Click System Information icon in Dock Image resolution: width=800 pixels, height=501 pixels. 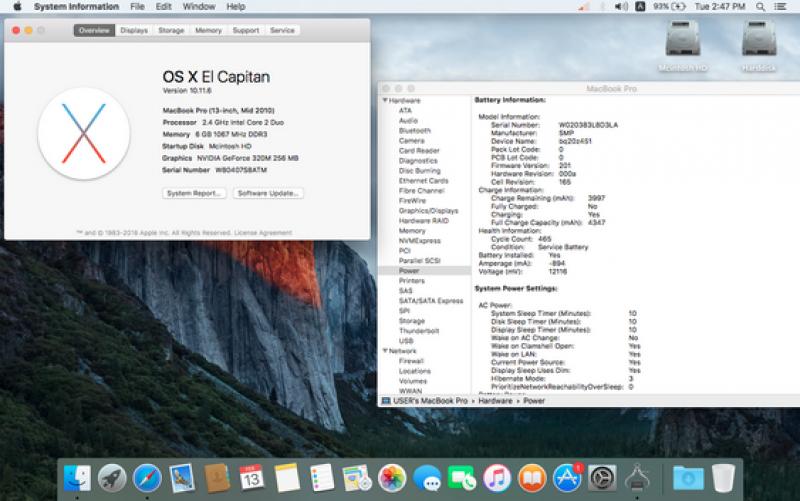[x=637, y=478]
